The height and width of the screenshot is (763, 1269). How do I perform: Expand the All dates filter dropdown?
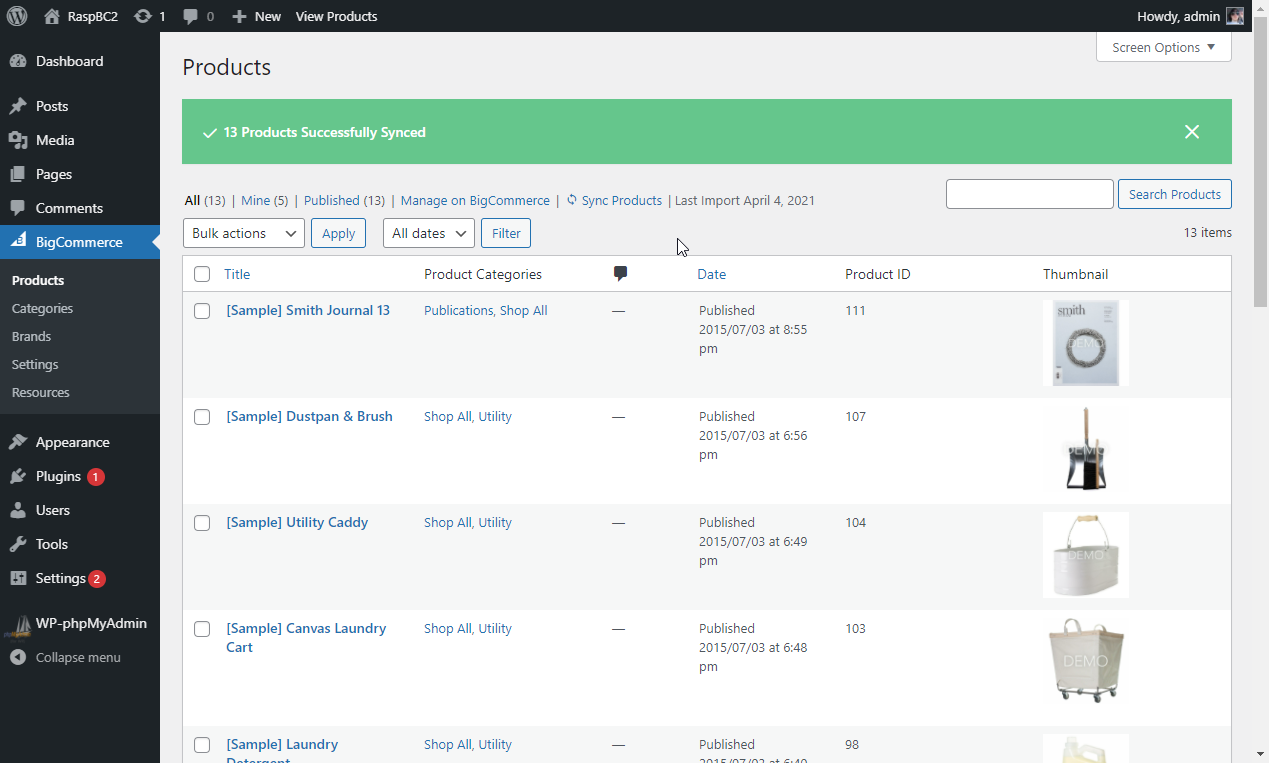[428, 233]
